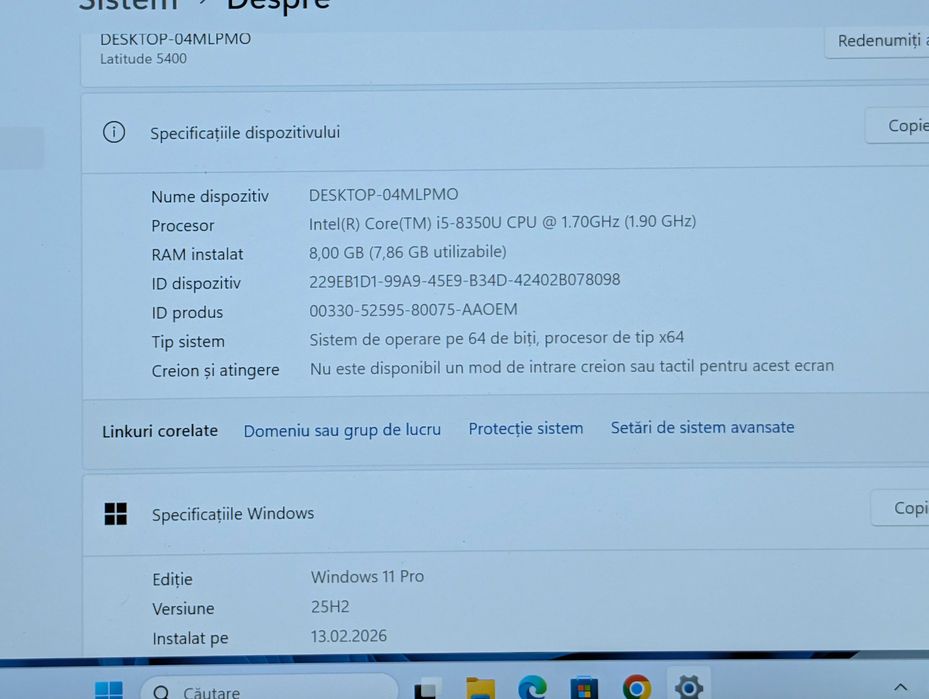Select the 25H2 version value
This screenshot has height=699, width=929.
330,607
